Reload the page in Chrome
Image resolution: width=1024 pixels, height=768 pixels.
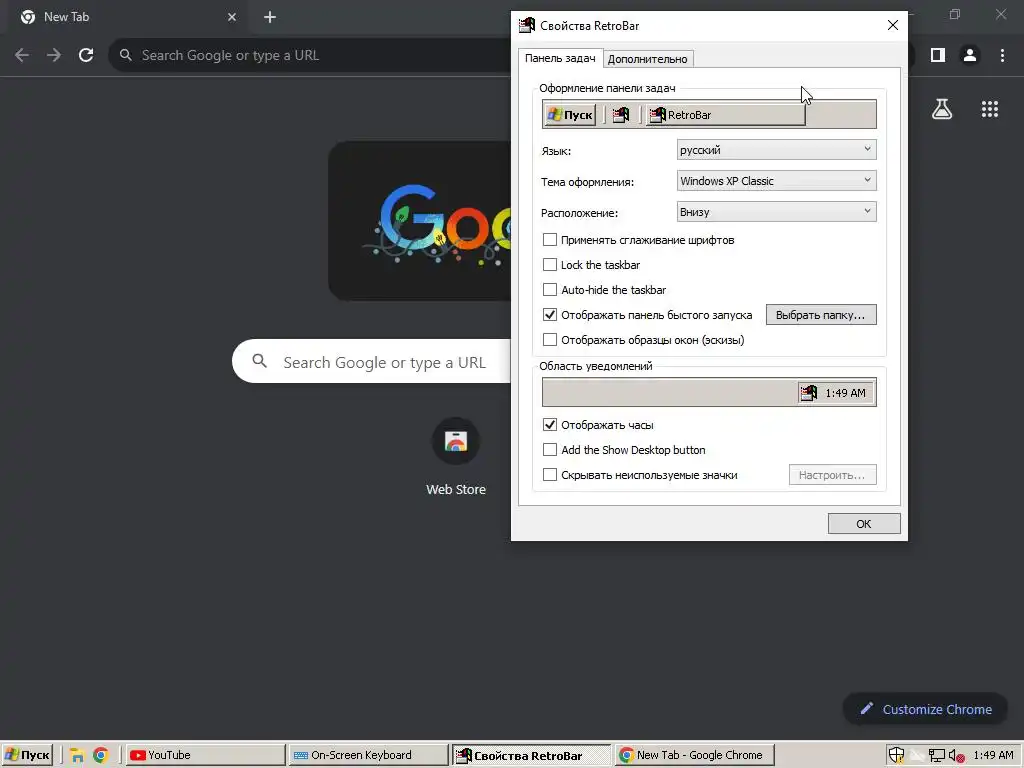[x=86, y=56]
